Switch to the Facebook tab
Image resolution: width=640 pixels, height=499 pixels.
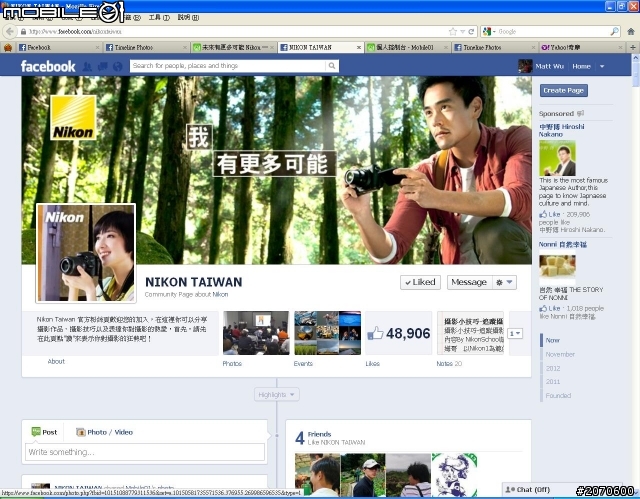[x=58, y=48]
